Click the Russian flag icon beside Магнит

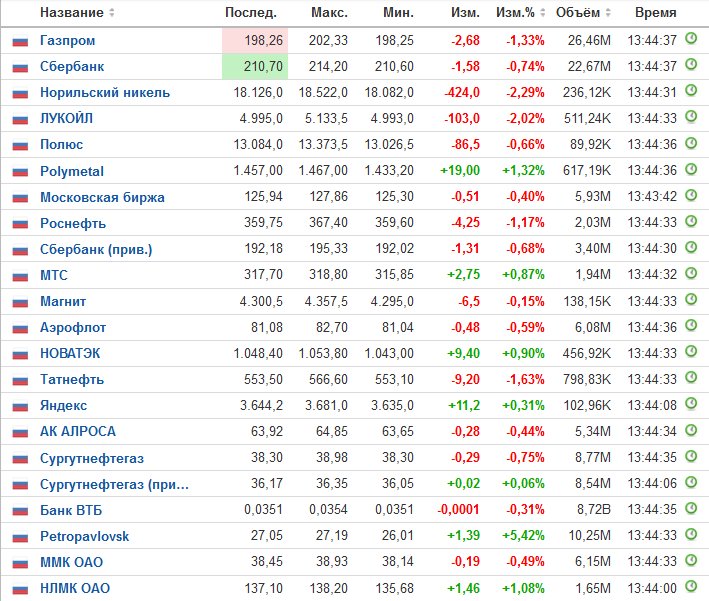click(x=20, y=303)
